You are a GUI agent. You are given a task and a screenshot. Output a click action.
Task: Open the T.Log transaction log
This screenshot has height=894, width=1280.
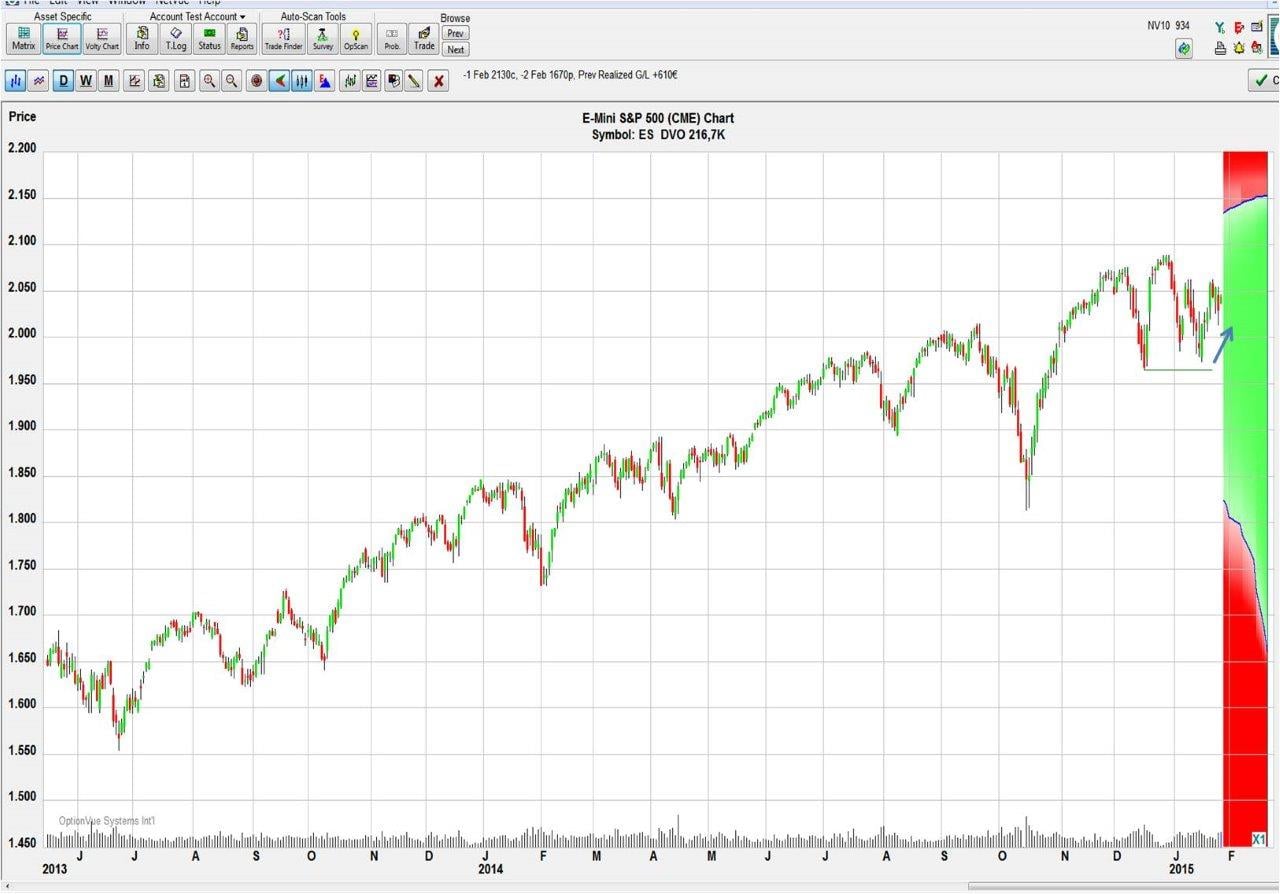coord(175,38)
